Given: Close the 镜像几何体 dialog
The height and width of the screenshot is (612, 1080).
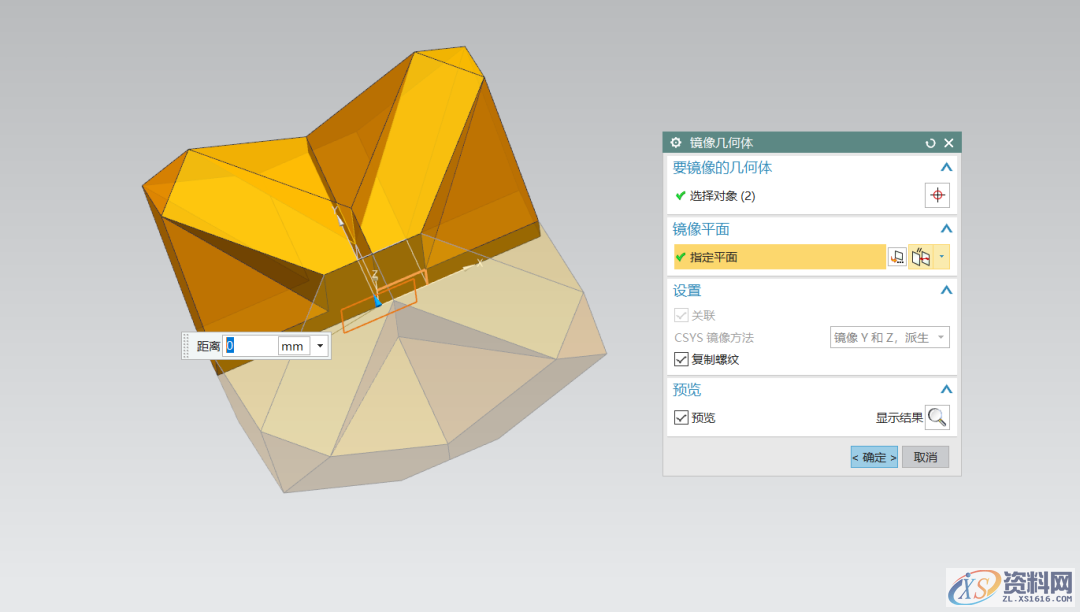Looking at the screenshot, I should click(951, 142).
